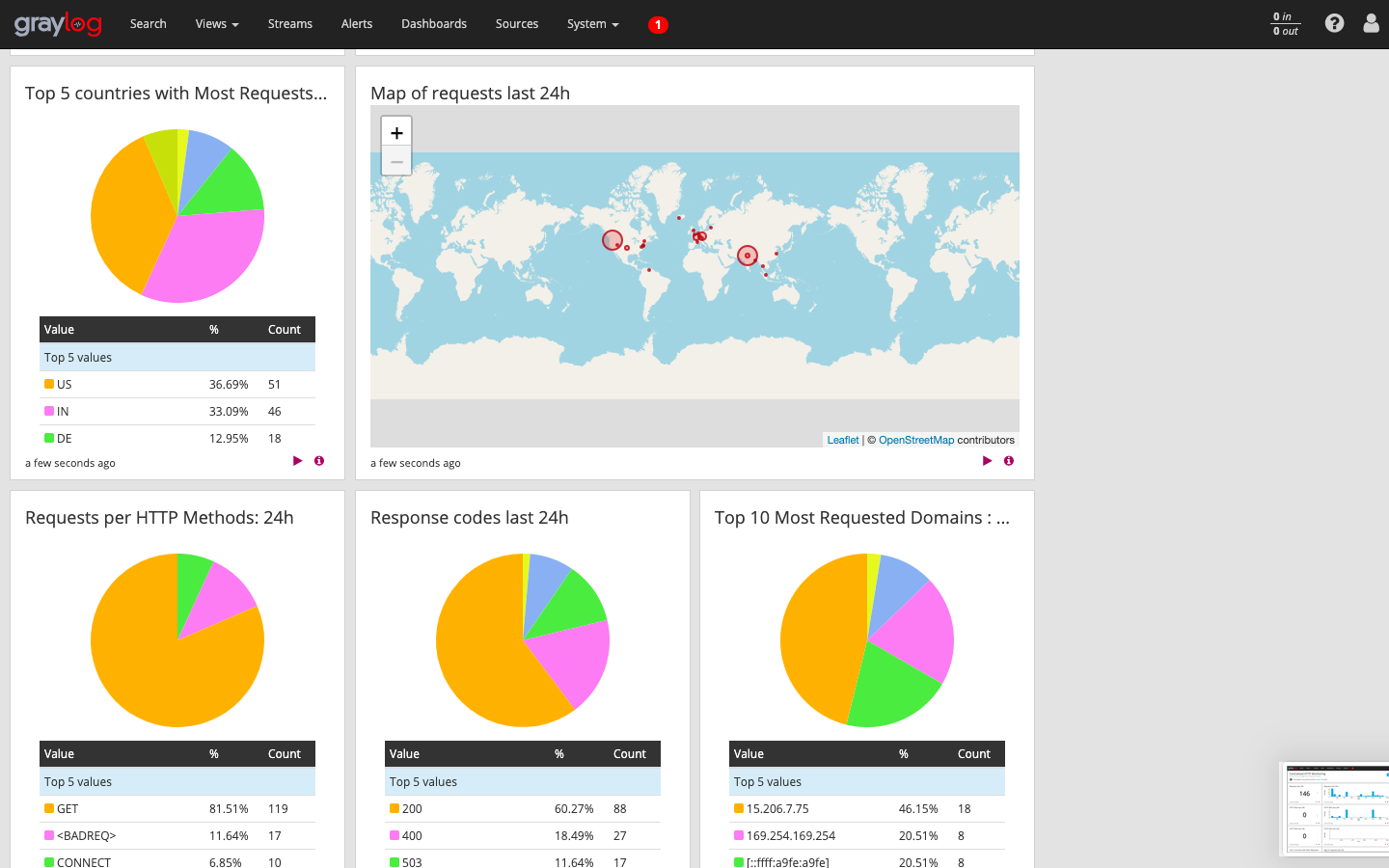This screenshot has width=1389, height=868.
Task: Go to Alerts
Action: pos(357,24)
